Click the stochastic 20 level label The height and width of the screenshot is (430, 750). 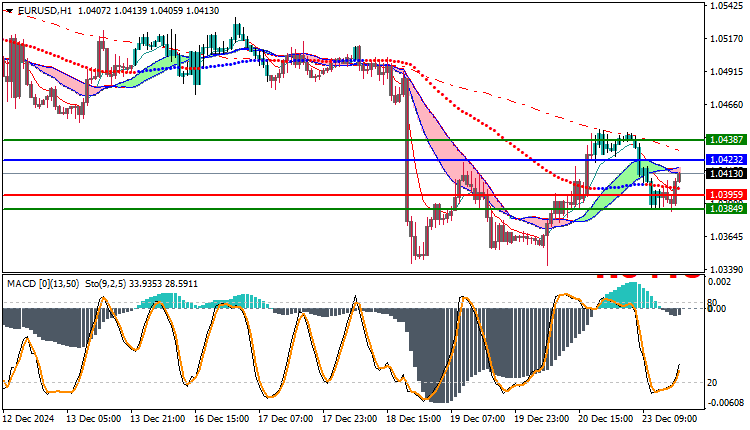point(712,383)
